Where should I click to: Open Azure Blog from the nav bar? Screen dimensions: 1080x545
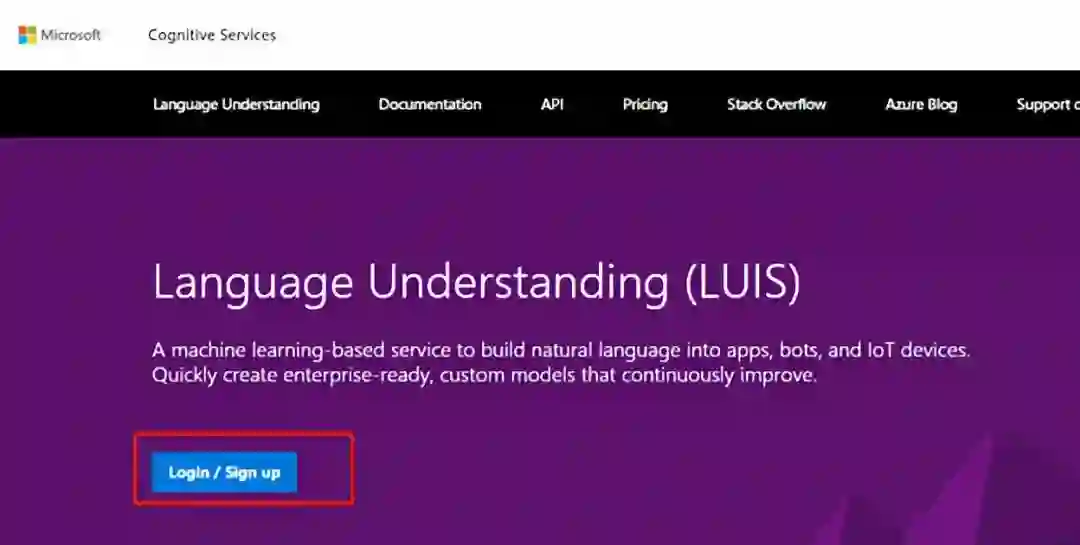(x=921, y=104)
